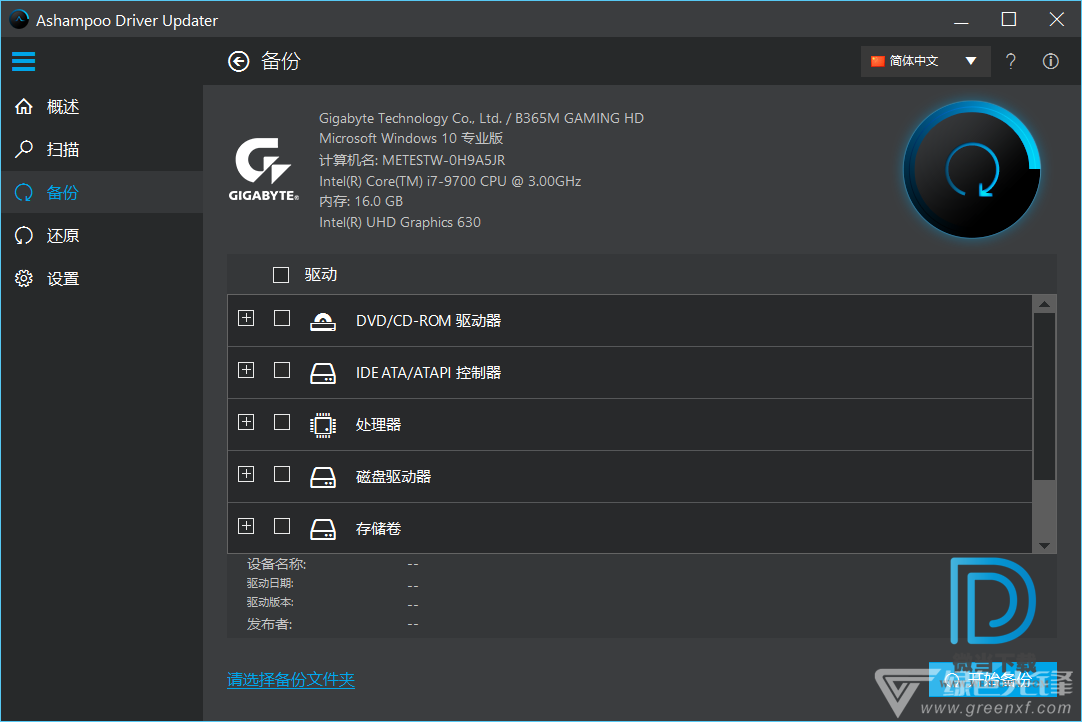Expand the 磁盘驱动器 category
This screenshot has height=722, width=1082.
[246, 474]
